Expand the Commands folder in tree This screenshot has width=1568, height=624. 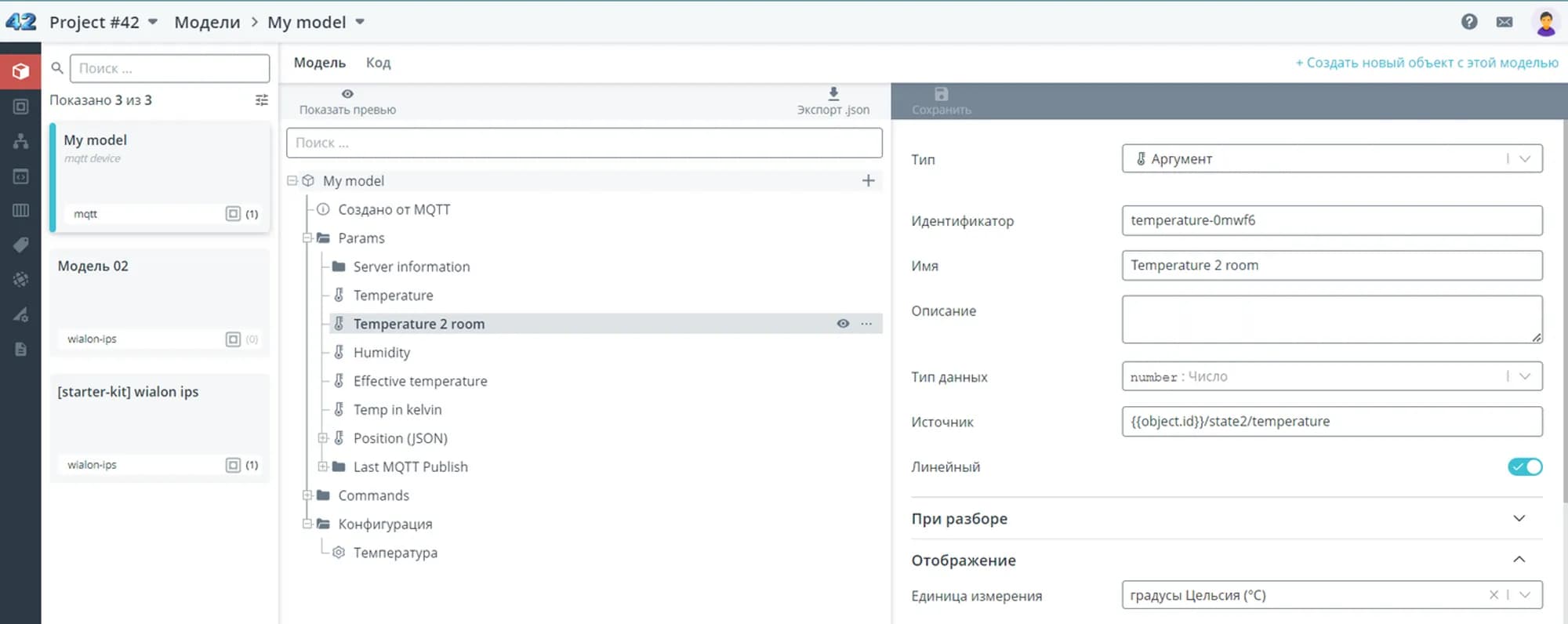click(x=308, y=495)
